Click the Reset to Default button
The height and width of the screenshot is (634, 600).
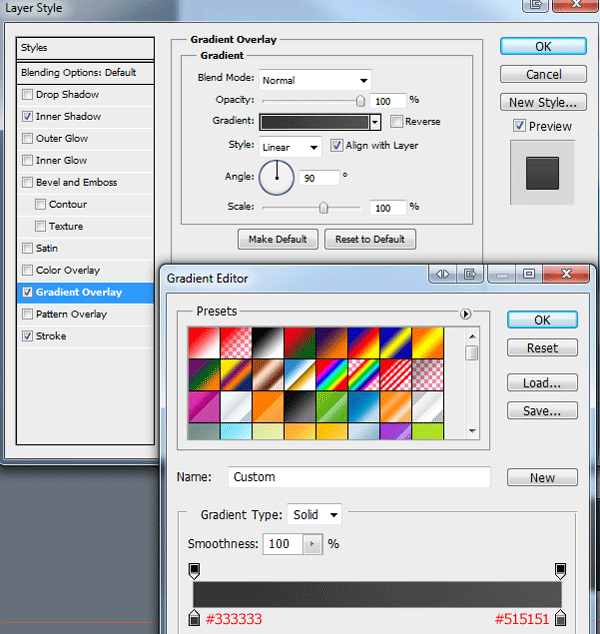coord(370,239)
